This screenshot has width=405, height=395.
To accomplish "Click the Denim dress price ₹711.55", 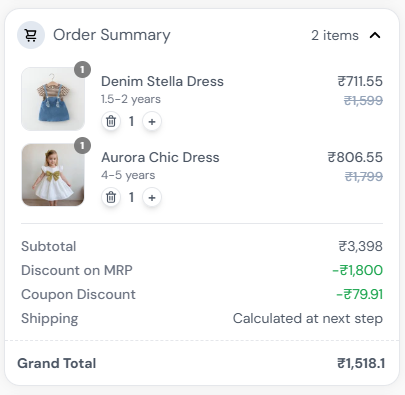I will (360, 81).
